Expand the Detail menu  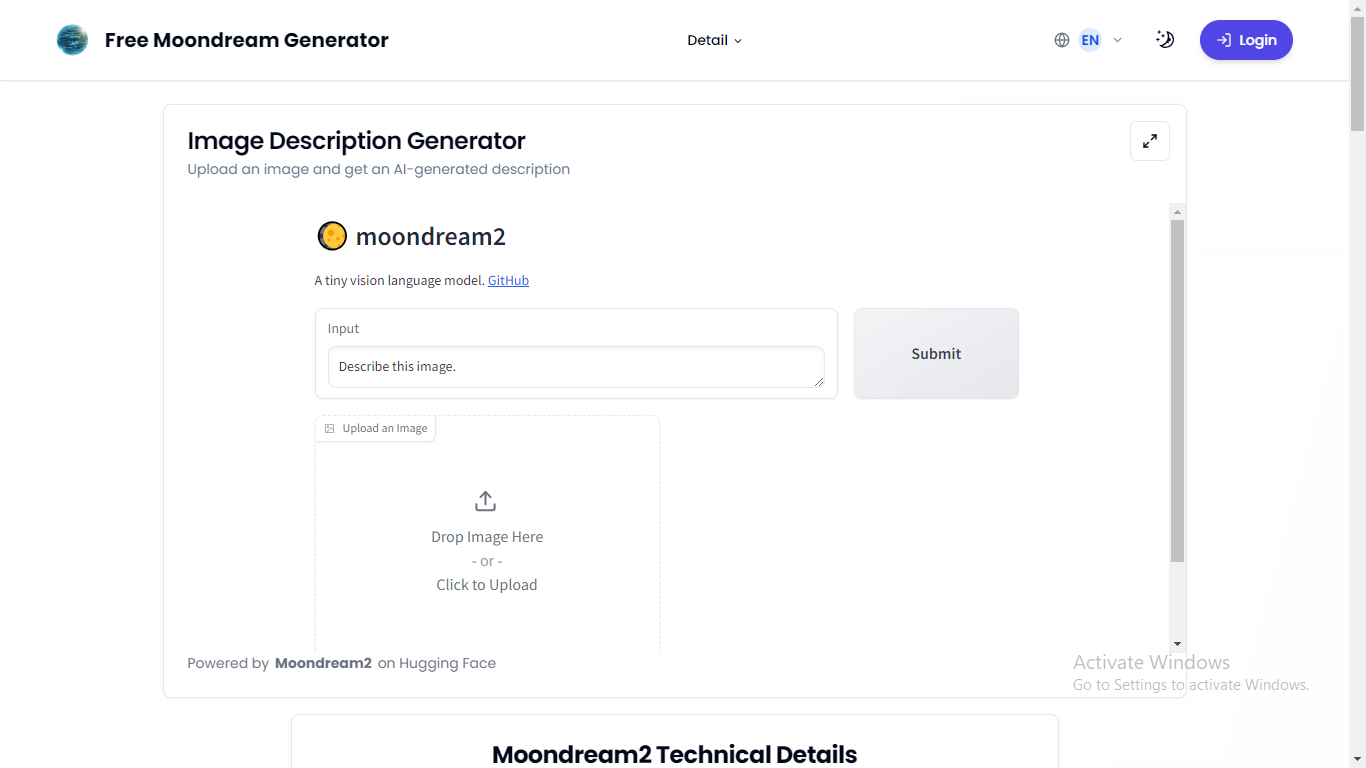click(713, 40)
